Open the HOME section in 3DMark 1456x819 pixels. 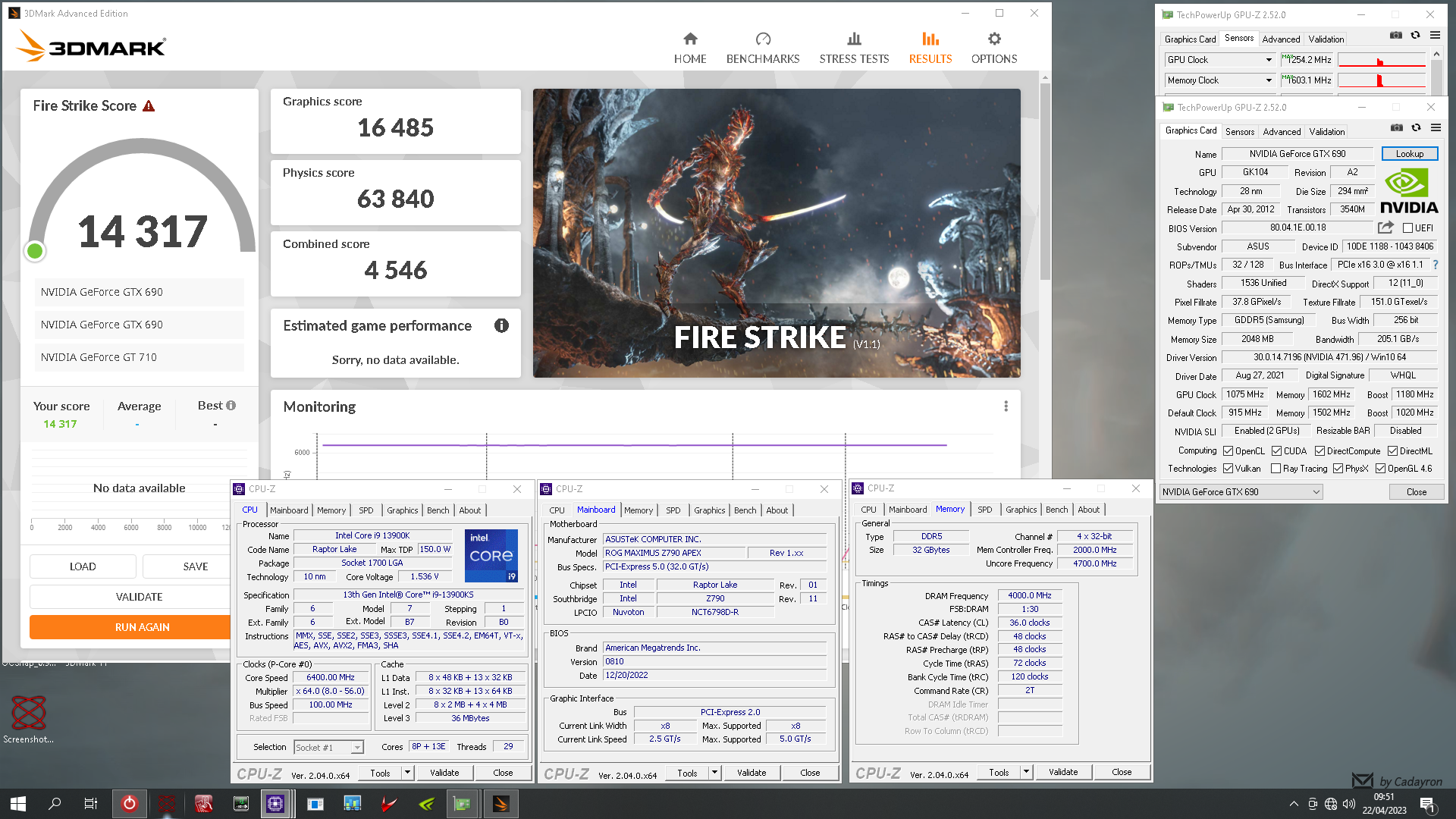690,48
